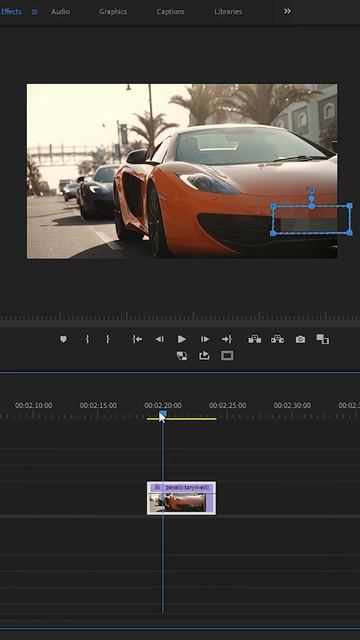Click the Mark Out bracket button
This screenshot has width=360, height=640.
coord(108,339)
